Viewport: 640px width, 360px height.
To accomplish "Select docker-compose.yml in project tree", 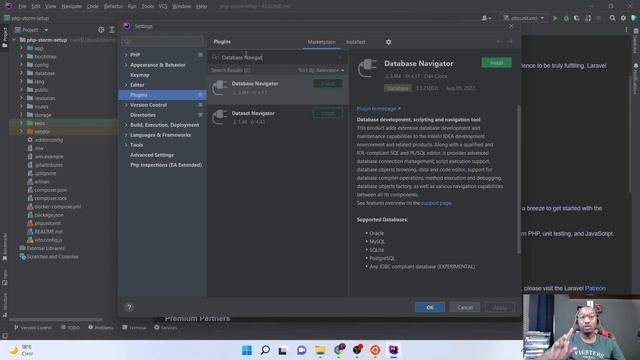I will (x=58, y=207).
